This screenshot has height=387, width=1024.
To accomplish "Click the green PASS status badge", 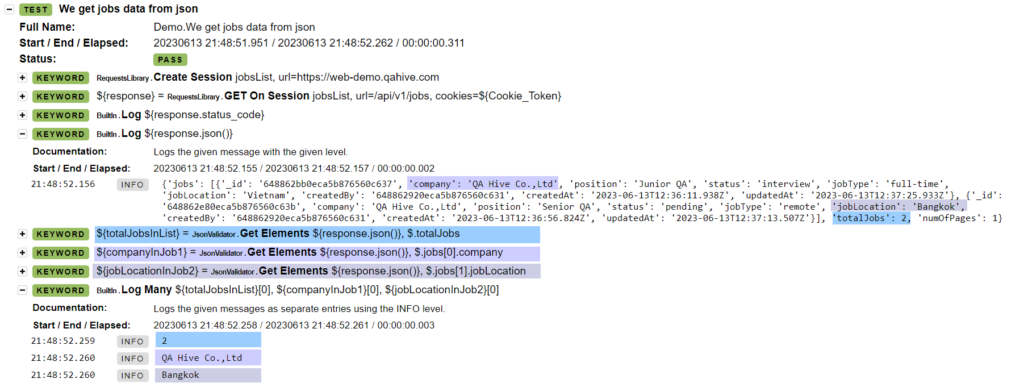I will tap(170, 59).
